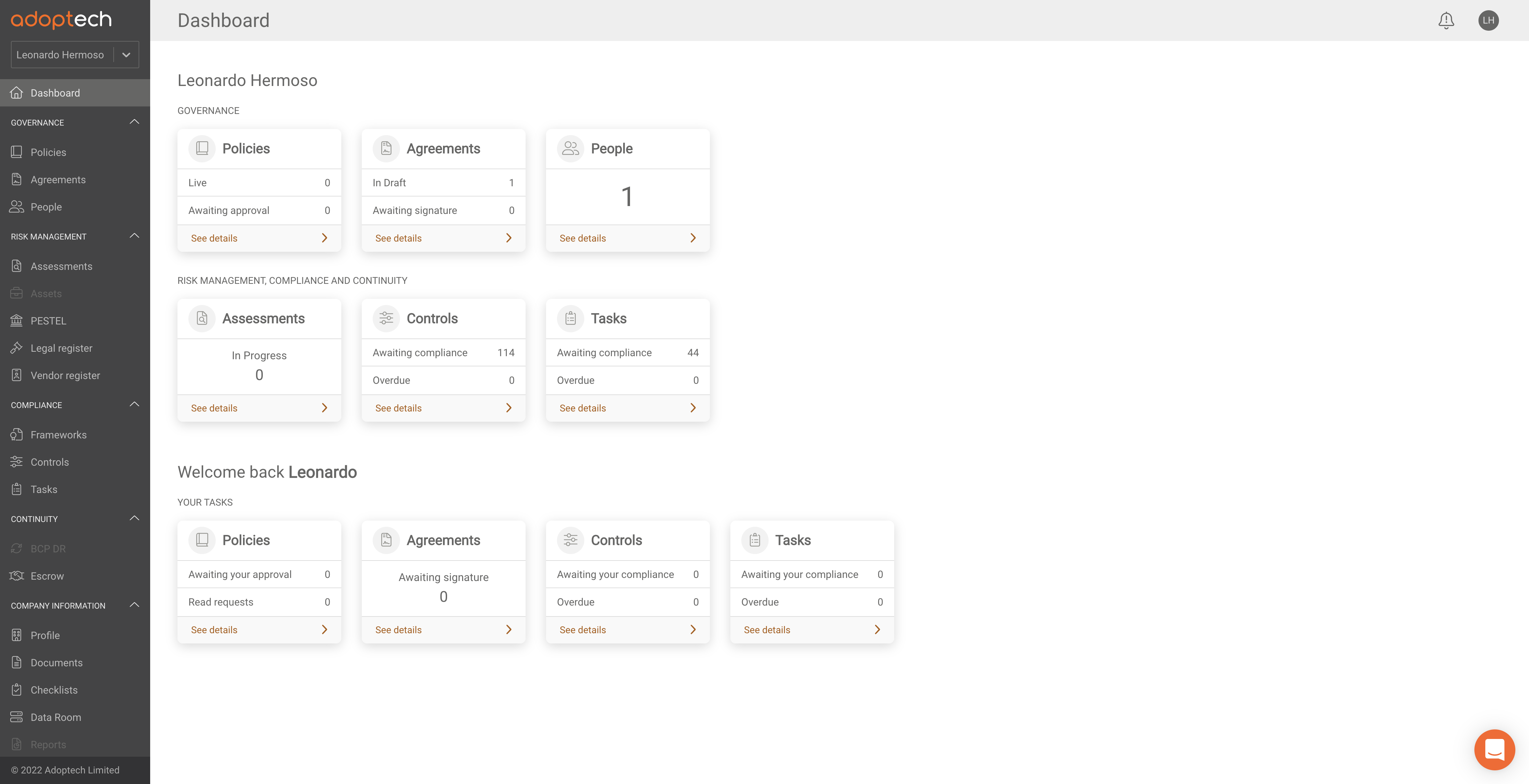
Task: Click the notifications bell icon
Action: pos(1446,20)
